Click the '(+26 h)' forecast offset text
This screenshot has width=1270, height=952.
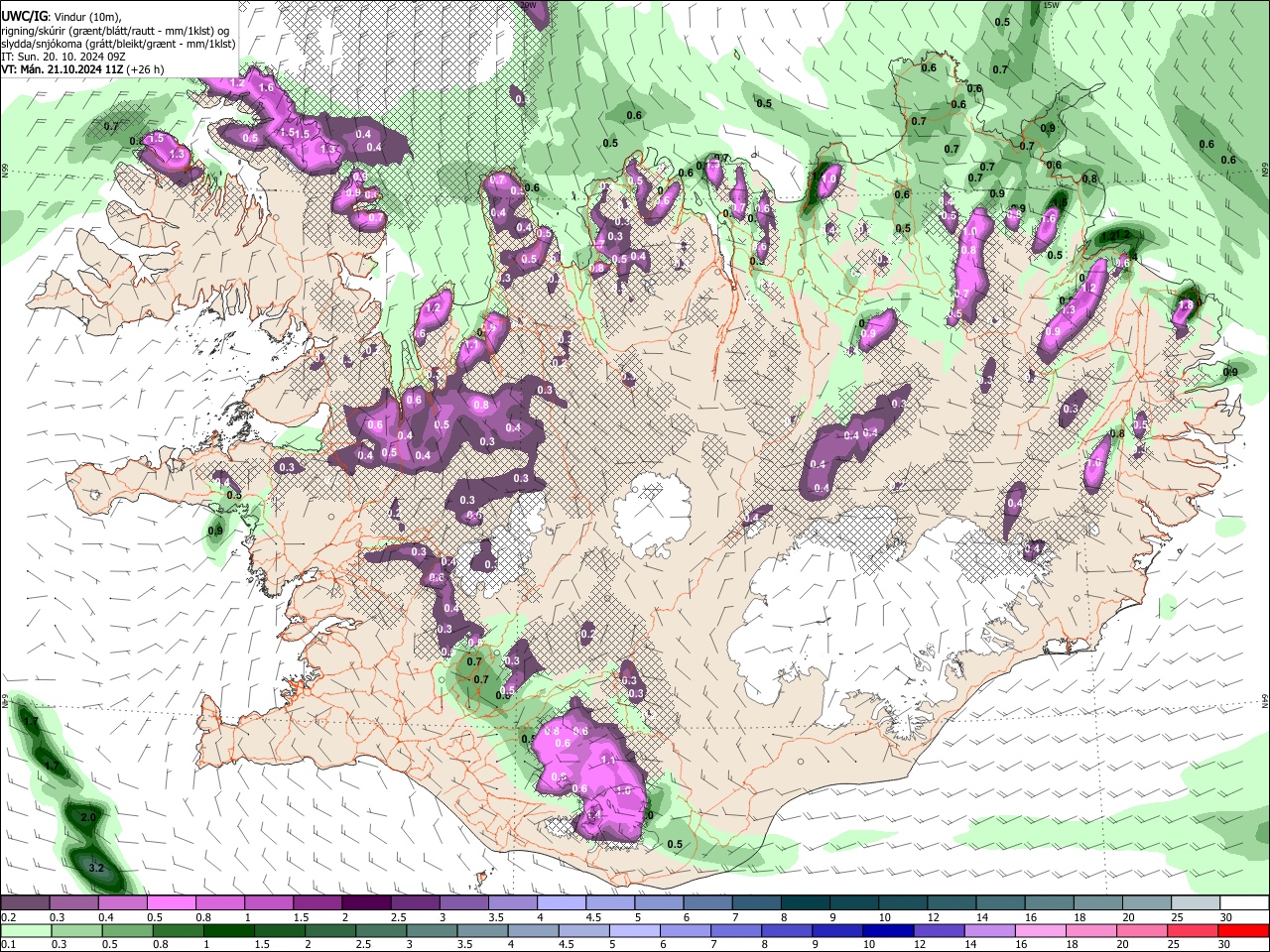(145, 69)
